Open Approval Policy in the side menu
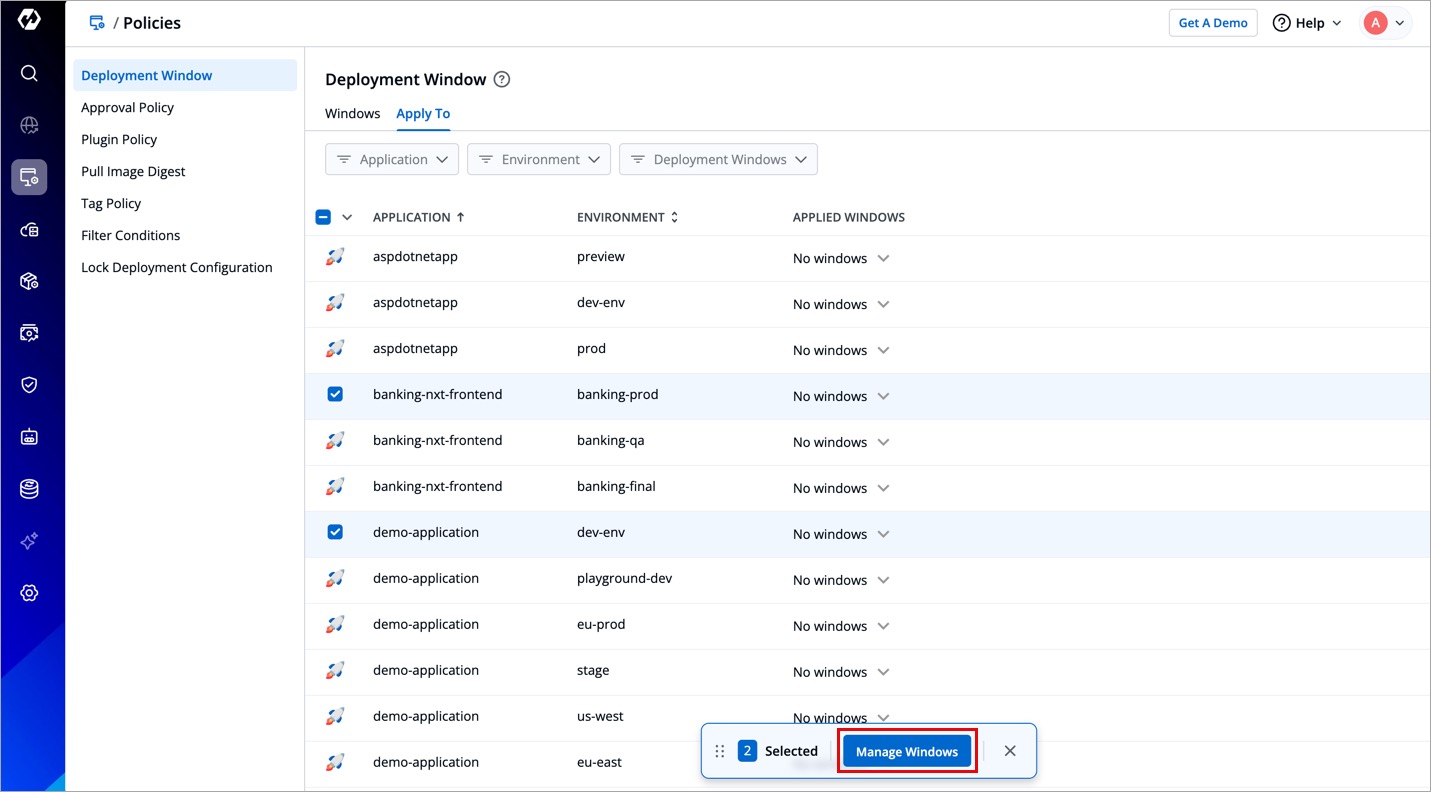This screenshot has width=1431, height=792. pyautogui.click(x=128, y=108)
